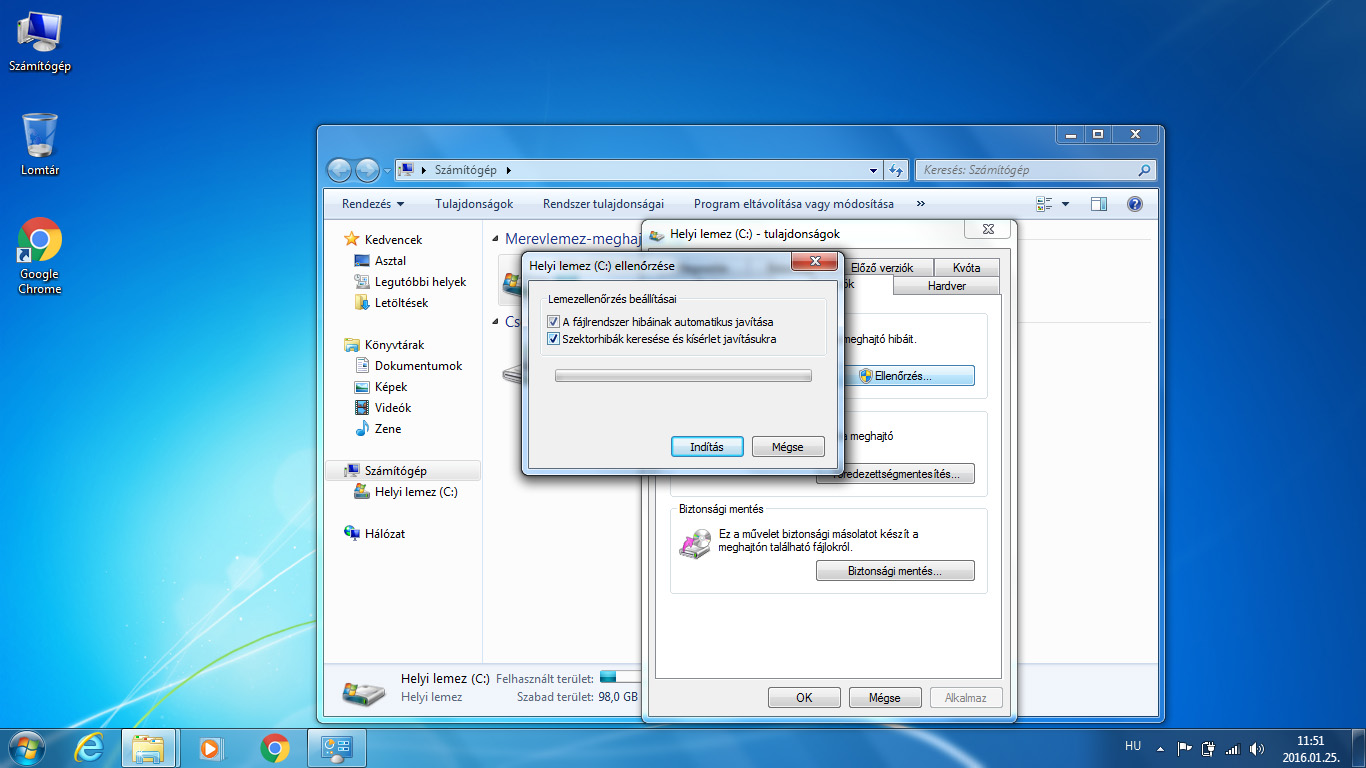Expand the toolbar overflow chevron
Image resolution: width=1366 pixels, height=768 pixels.
pos(920,204)
